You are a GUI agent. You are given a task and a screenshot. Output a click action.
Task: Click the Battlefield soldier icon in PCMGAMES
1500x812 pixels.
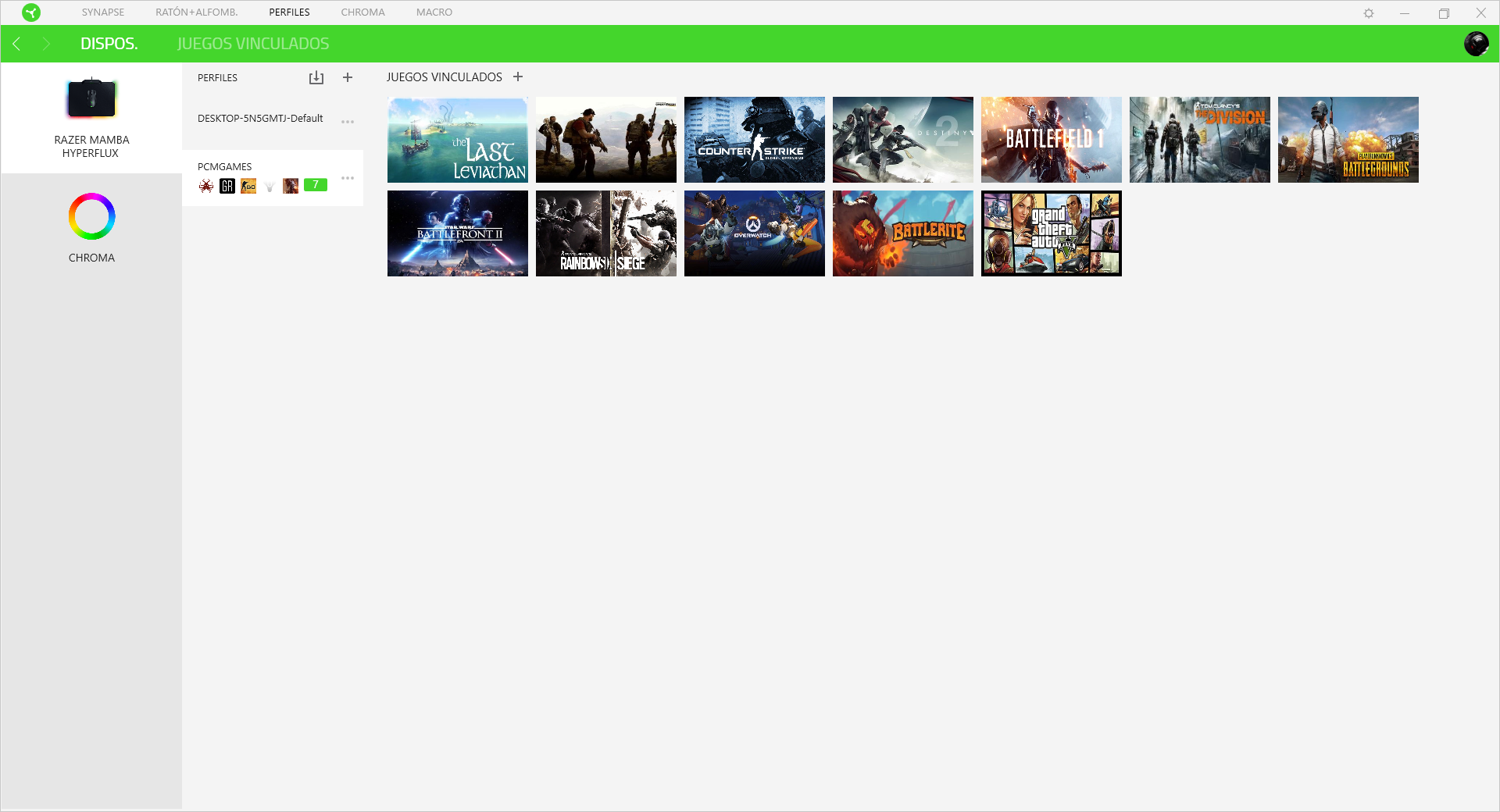tap(291, 186)
